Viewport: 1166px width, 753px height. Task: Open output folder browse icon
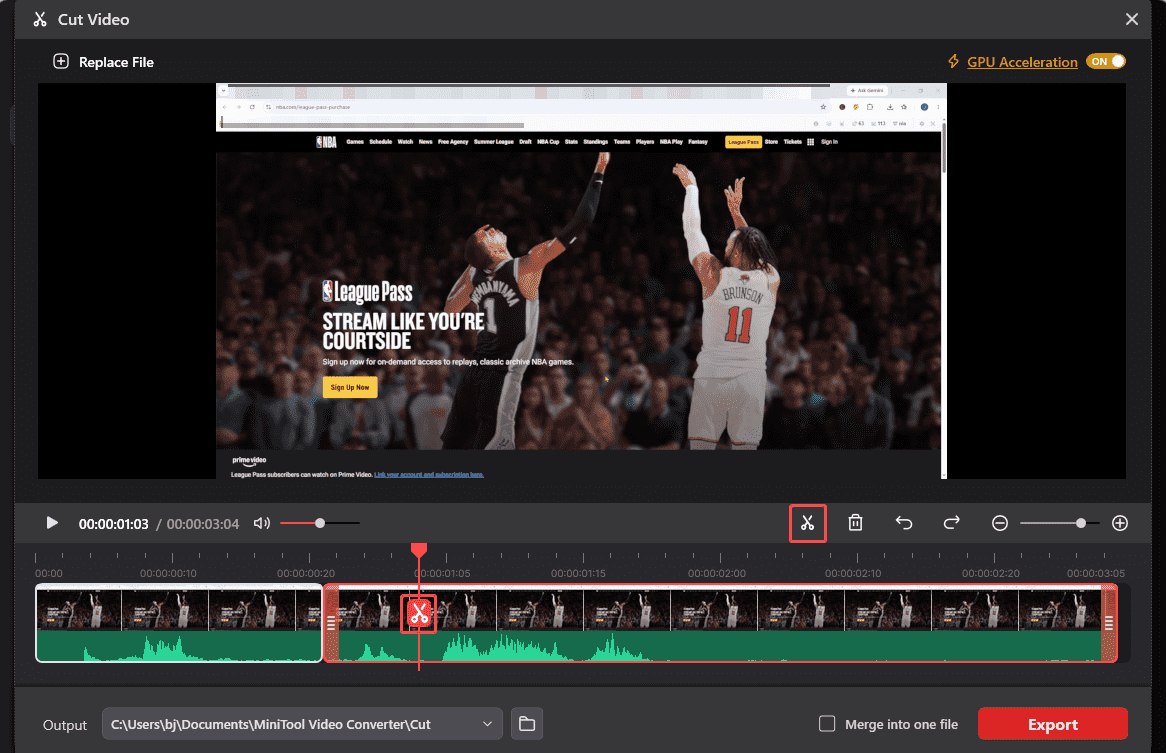[x=527, y=724]
